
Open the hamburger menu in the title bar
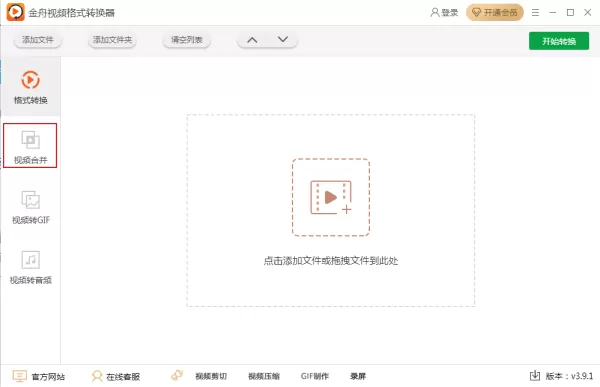(535, 13)
